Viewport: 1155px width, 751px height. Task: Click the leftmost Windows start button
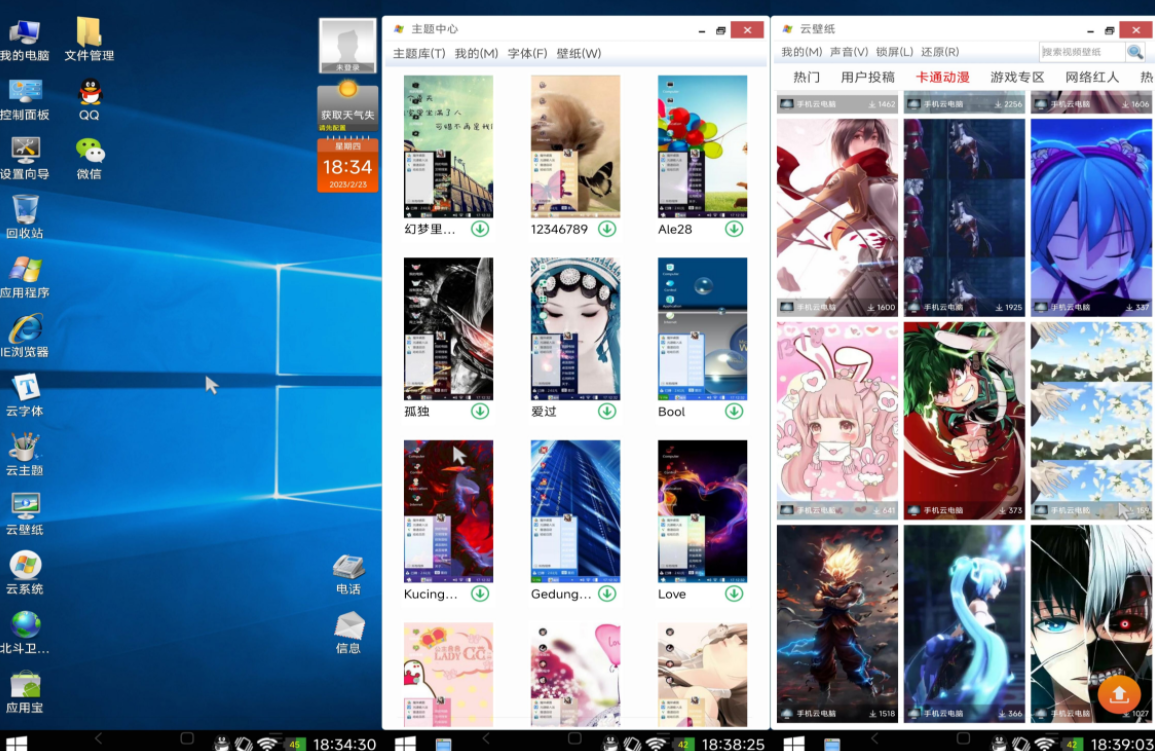click(x=16, y=743)
